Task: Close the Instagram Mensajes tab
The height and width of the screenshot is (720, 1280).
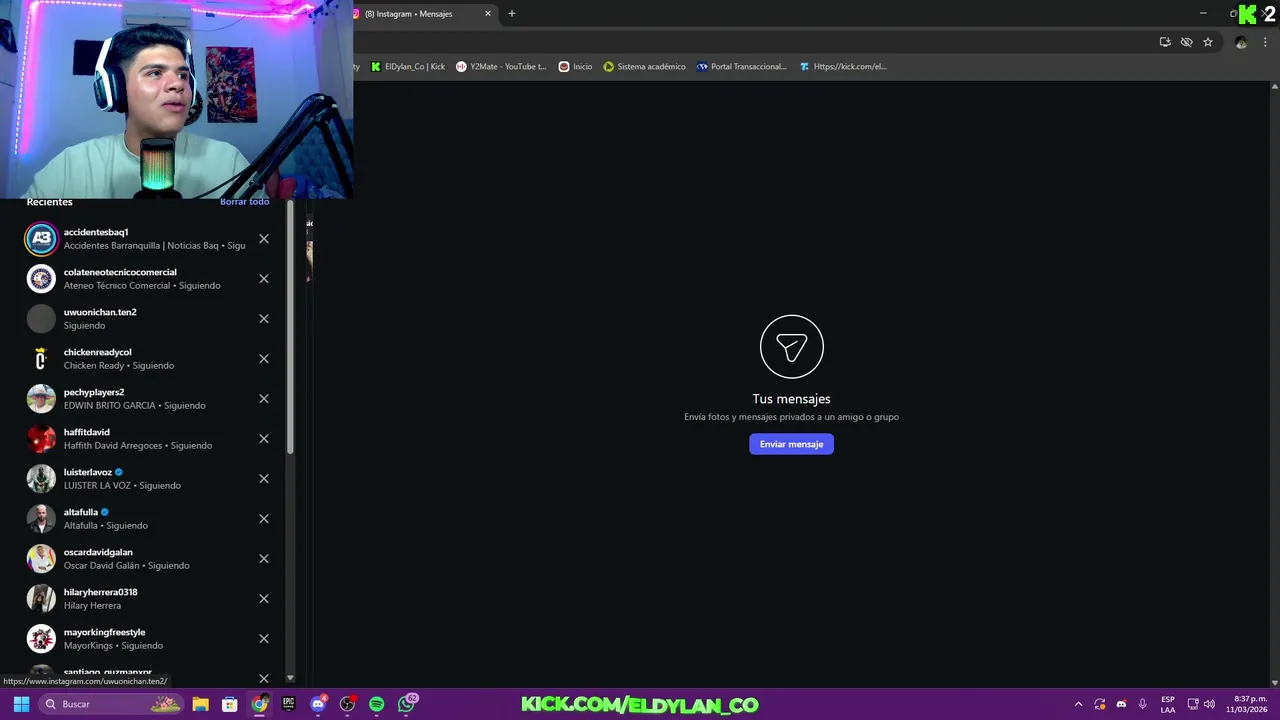Action: pos(488,14)
